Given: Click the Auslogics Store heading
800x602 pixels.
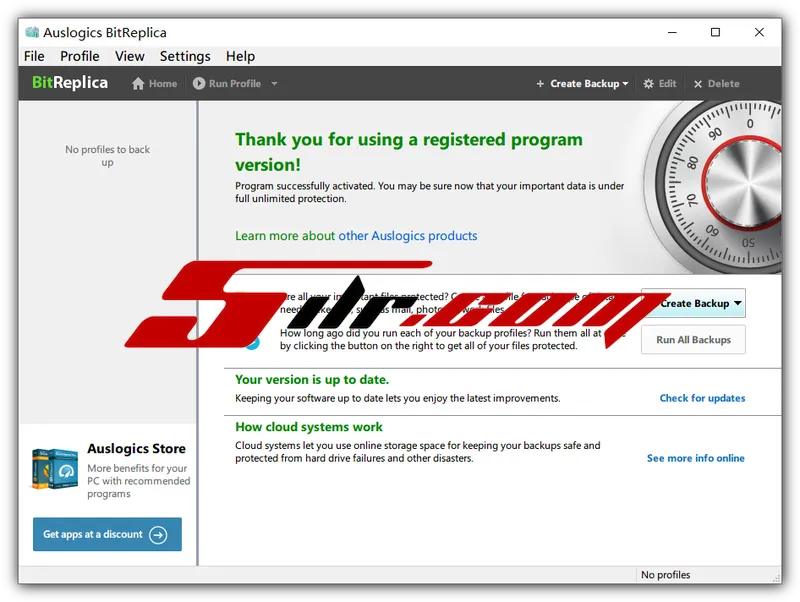Looking at the screenshot, I should tap(136, 448).
